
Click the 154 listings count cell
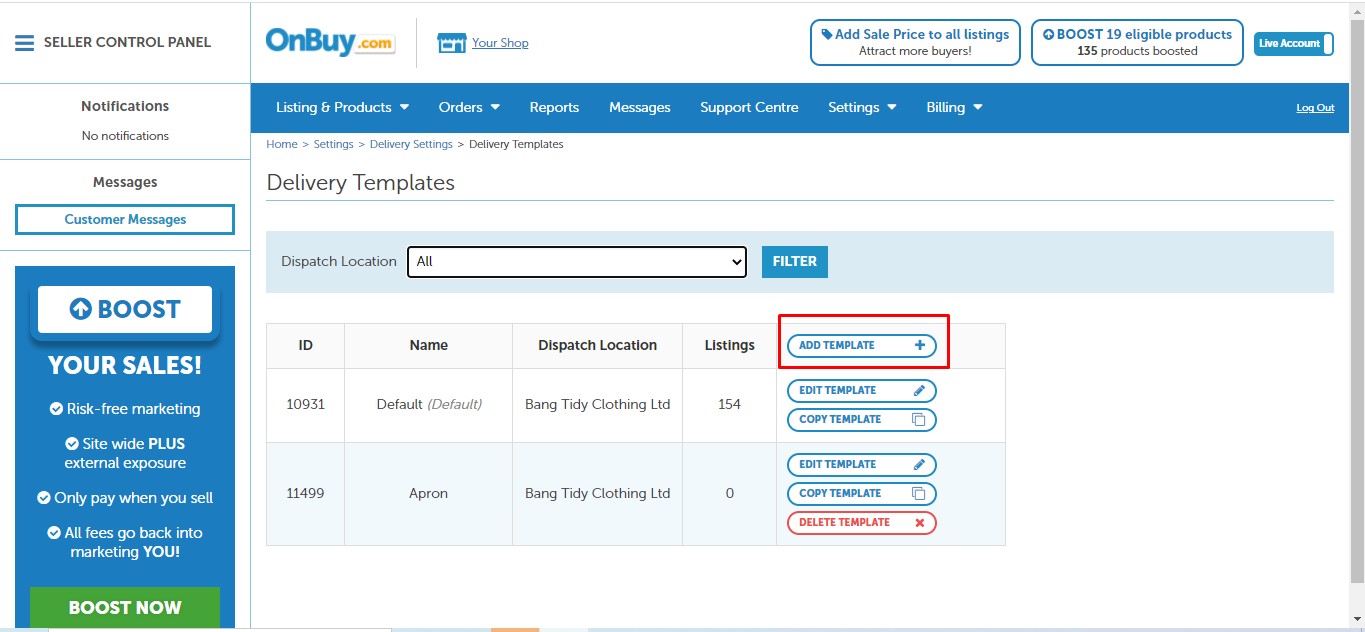(x=729, y=405)
